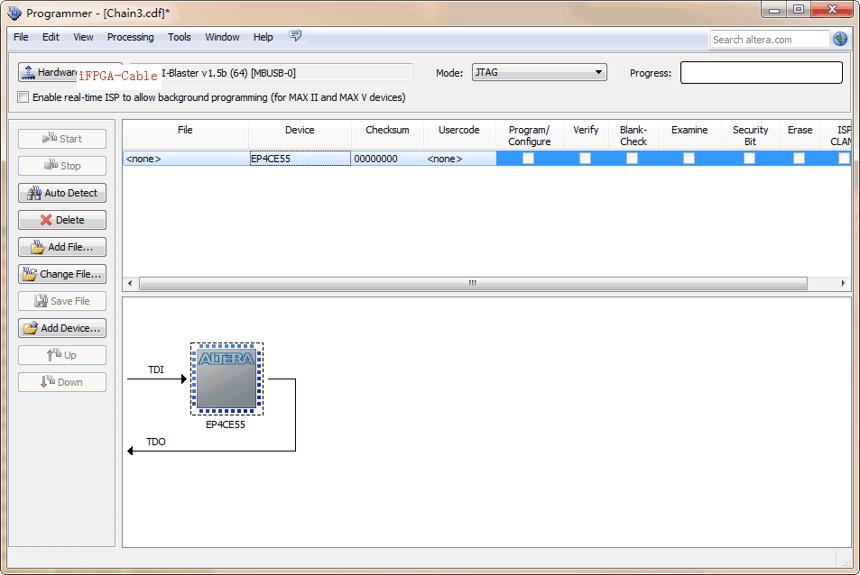The height and width of the screenshot is (575, 860).
Task: Click Change File button
Action: pos(62,274)
